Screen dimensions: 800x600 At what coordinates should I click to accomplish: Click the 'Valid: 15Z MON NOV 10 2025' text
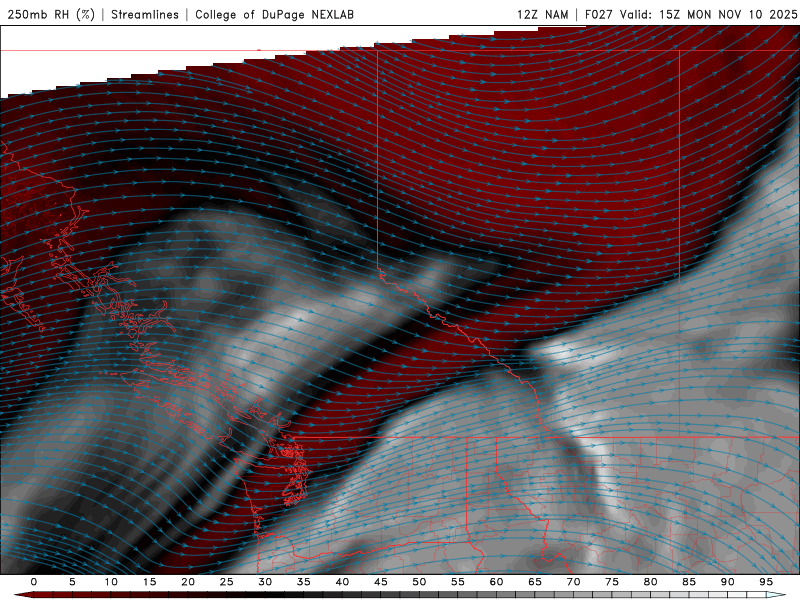tap(708, 14)
